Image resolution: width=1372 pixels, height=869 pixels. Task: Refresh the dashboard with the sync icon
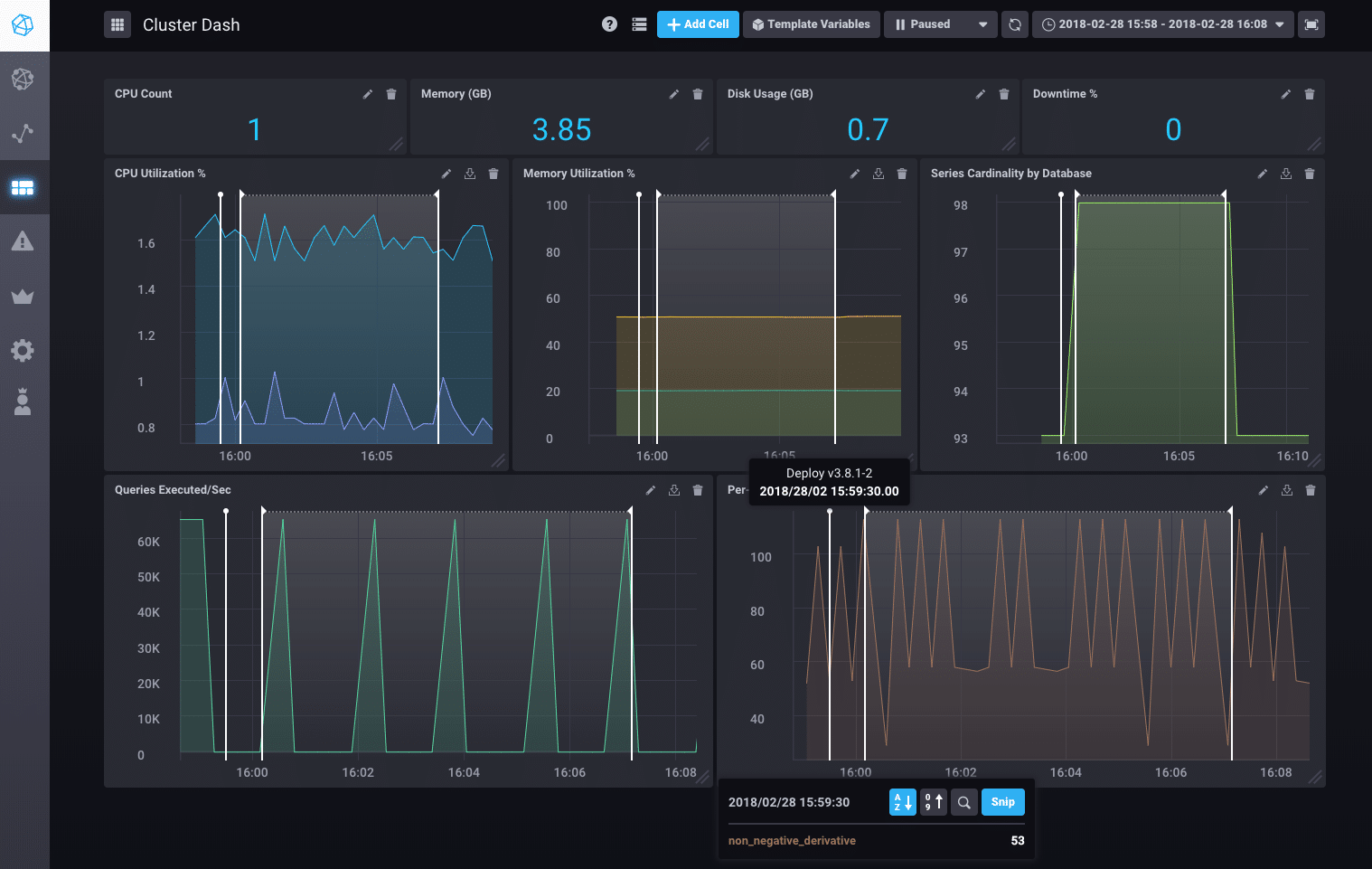click(x=1014, y=24)
